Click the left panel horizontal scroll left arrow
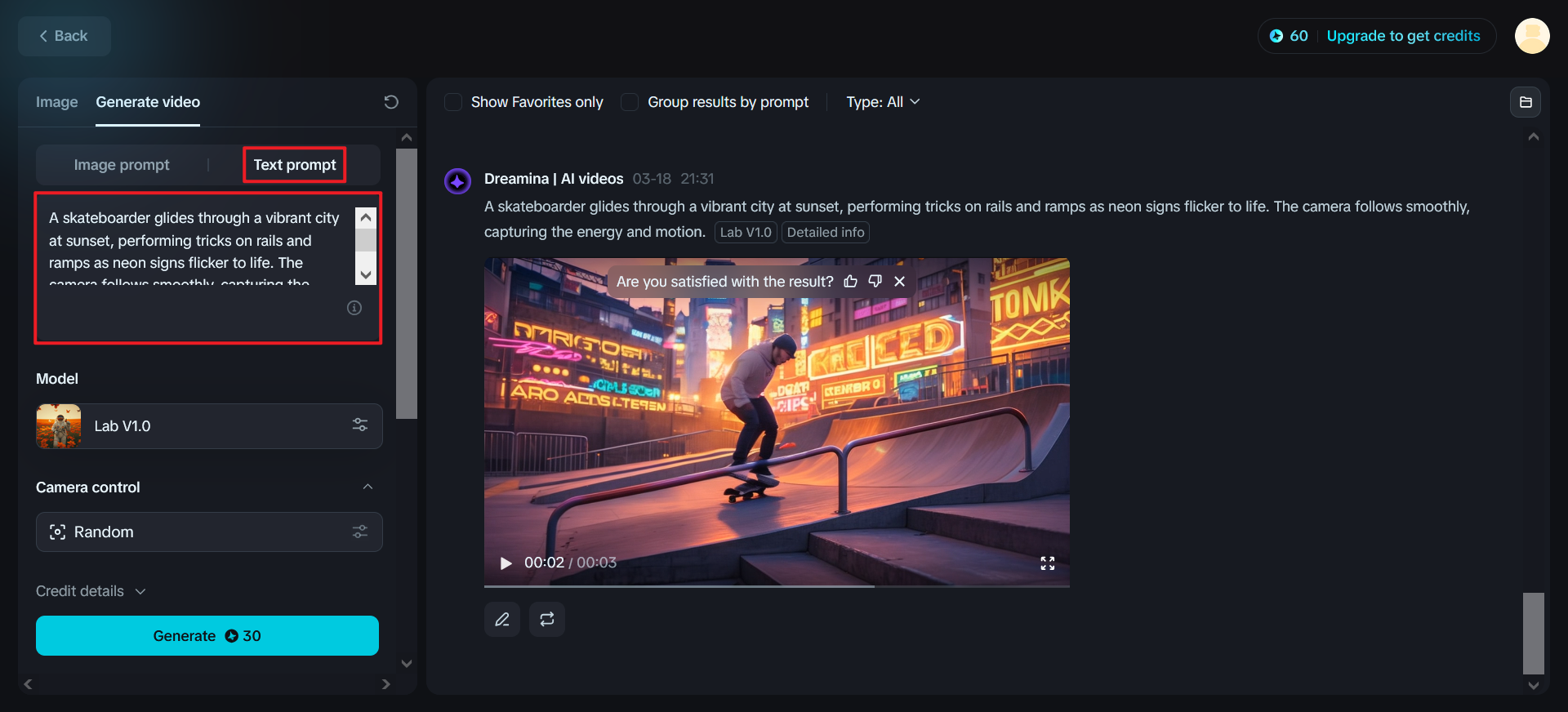Viewport: 1568px width, 712px height. (x=28, y=684)
